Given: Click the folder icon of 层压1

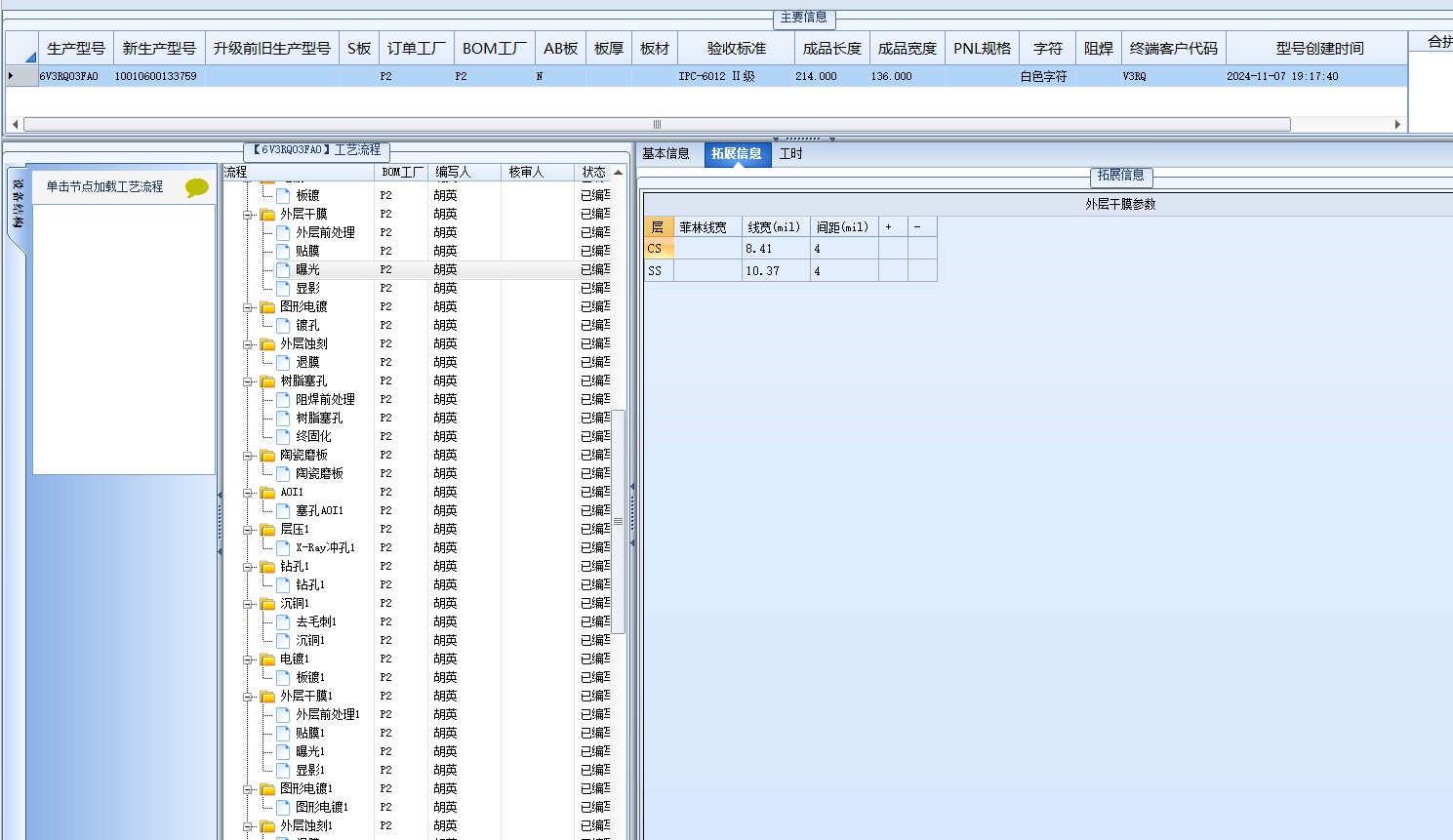Looking at the screenshot, I should point(268,529).
